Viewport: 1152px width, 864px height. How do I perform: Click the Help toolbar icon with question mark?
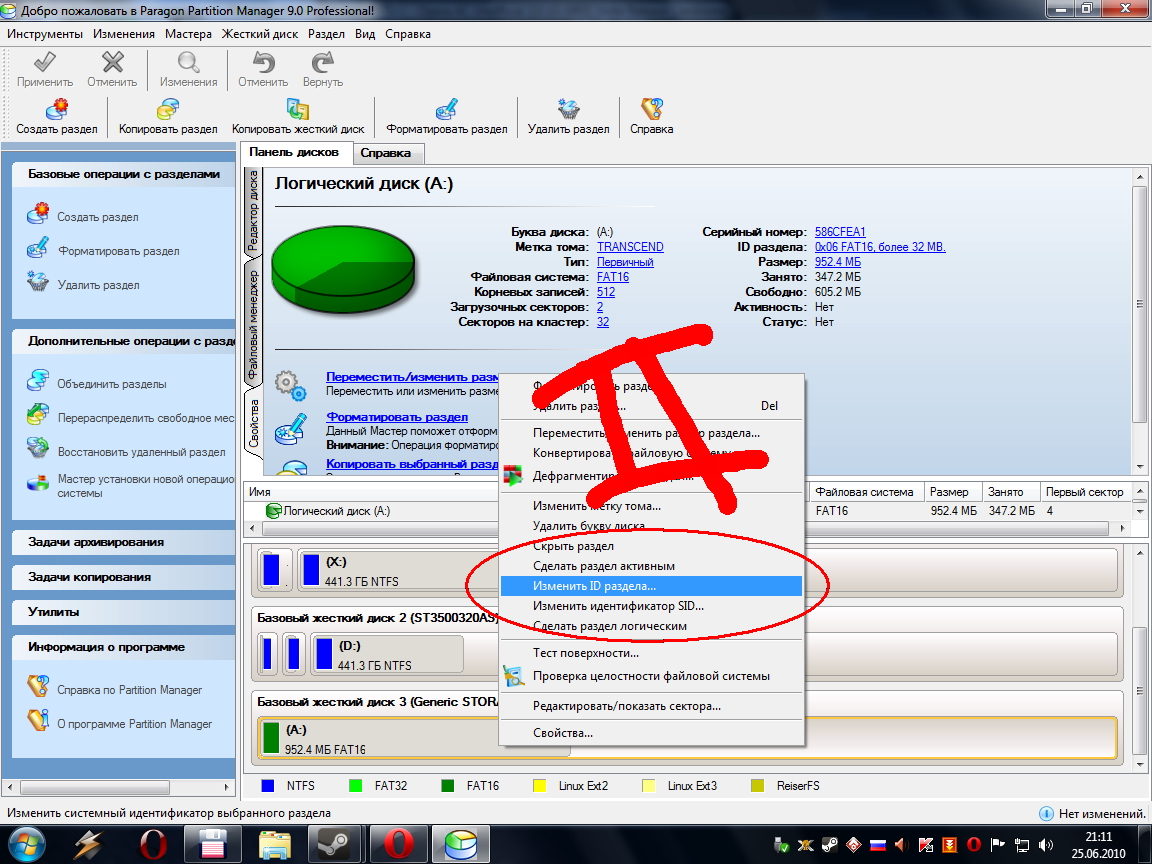[x=652, y=109]
